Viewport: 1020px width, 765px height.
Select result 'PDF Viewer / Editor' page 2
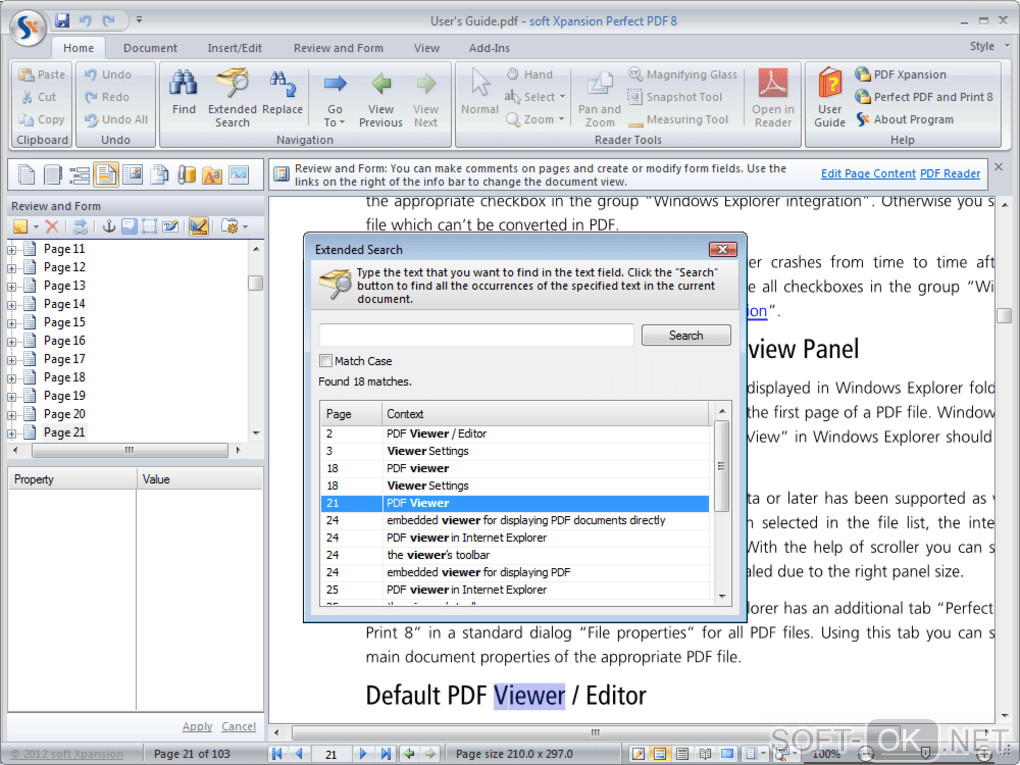[515, 433]
